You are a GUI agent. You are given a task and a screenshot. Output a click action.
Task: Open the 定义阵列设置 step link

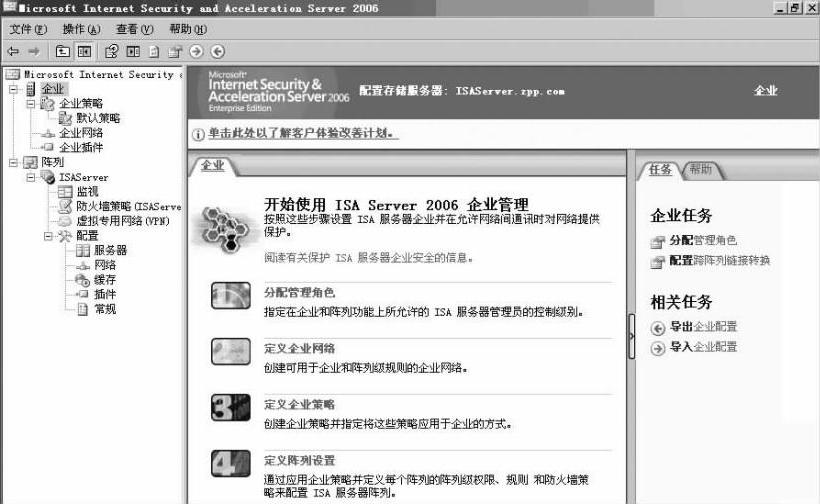pos(299,461)
